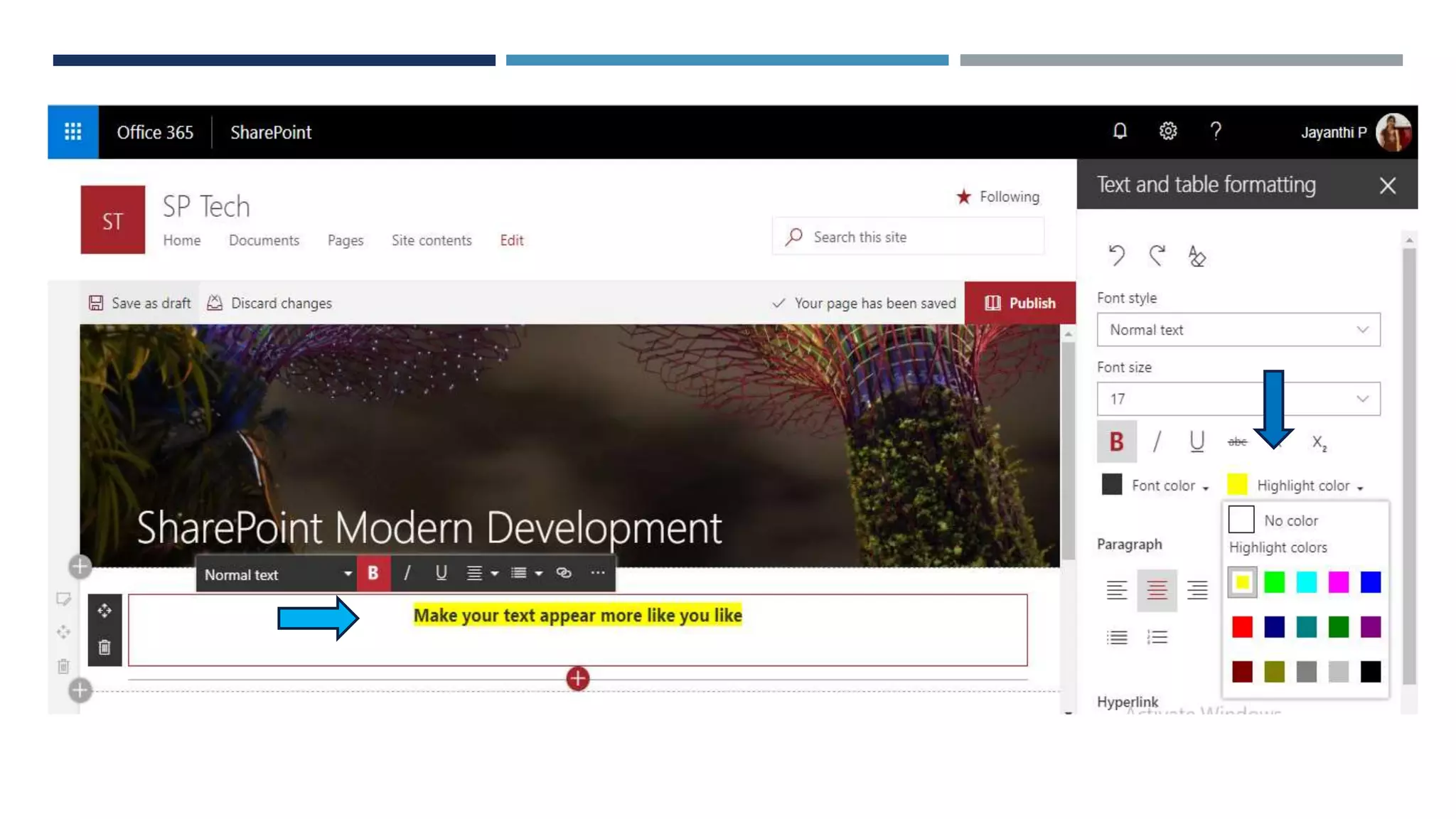1456x819 pixels.
Task: Click the move web part icon
Action: [x=105, y=611]
